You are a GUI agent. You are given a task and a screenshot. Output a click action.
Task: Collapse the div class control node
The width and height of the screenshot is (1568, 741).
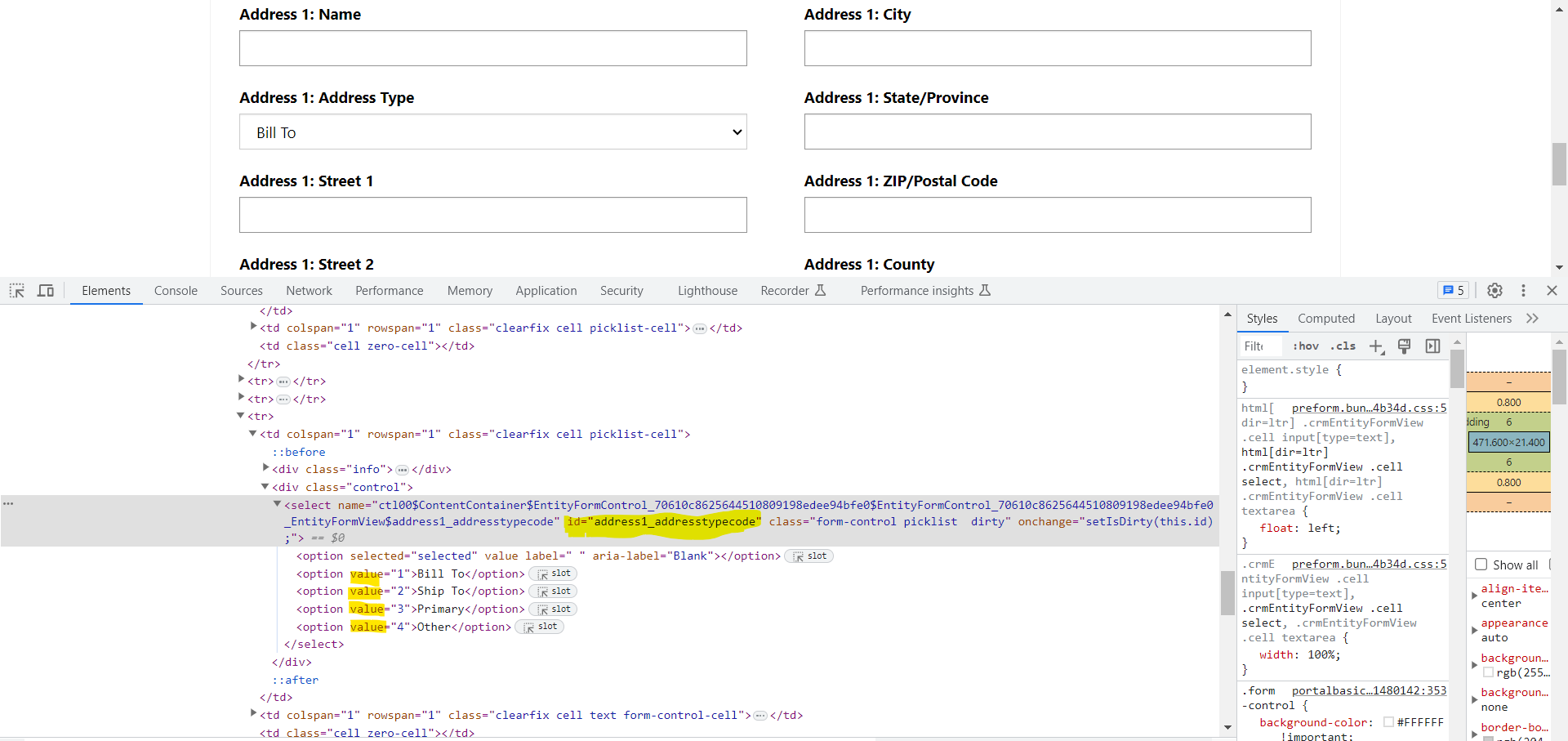pos(265,486)
